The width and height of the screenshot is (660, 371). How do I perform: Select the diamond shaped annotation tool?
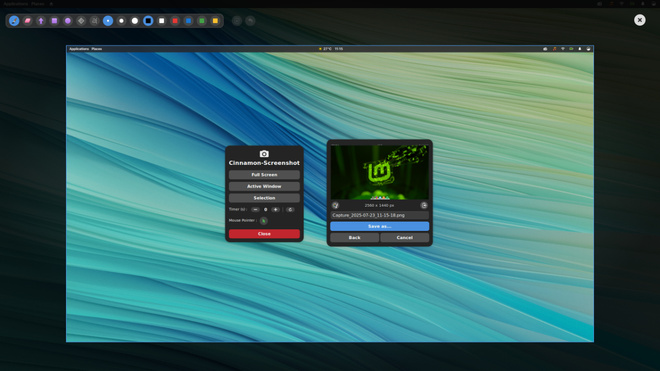tap(81, 21)
